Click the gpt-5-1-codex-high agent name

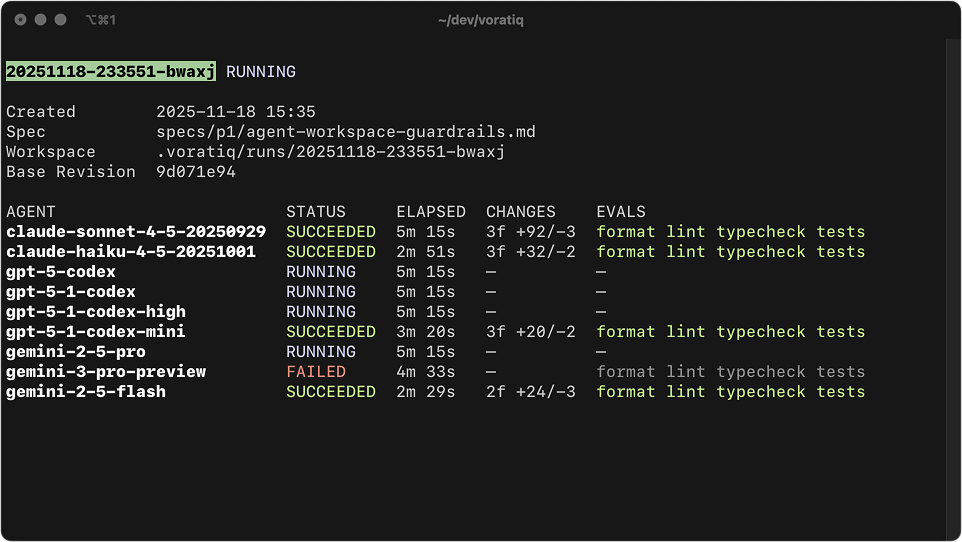point(96,312)
